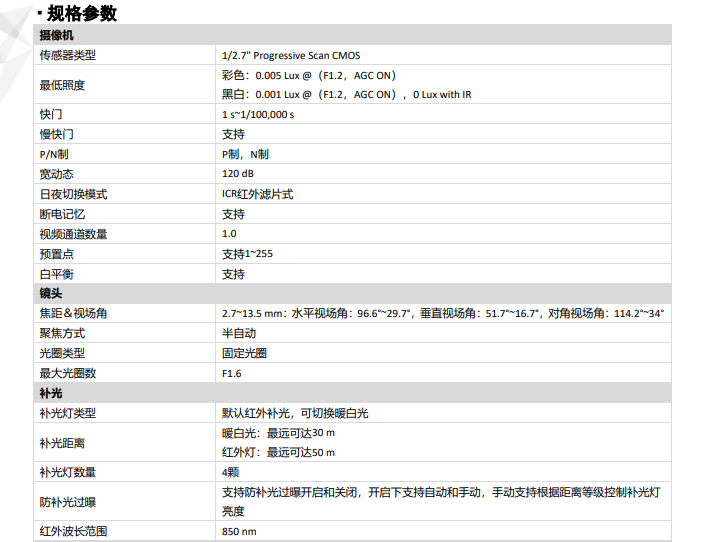This screenshot has height=542, width=710.
Task: Select the 红外灯 最远可达50 m line
Action: [278, 453]
